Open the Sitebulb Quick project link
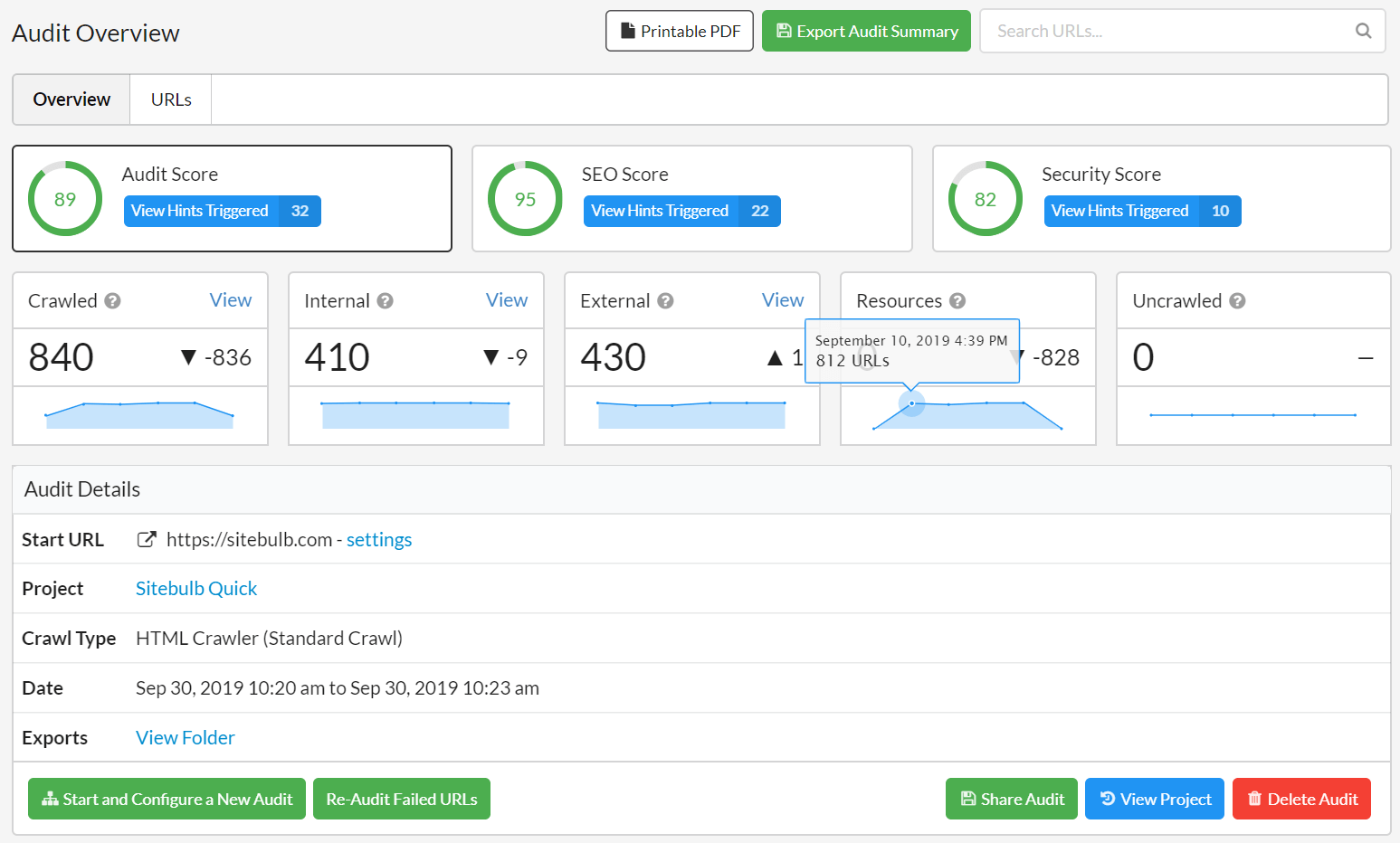 coord(196,589)
